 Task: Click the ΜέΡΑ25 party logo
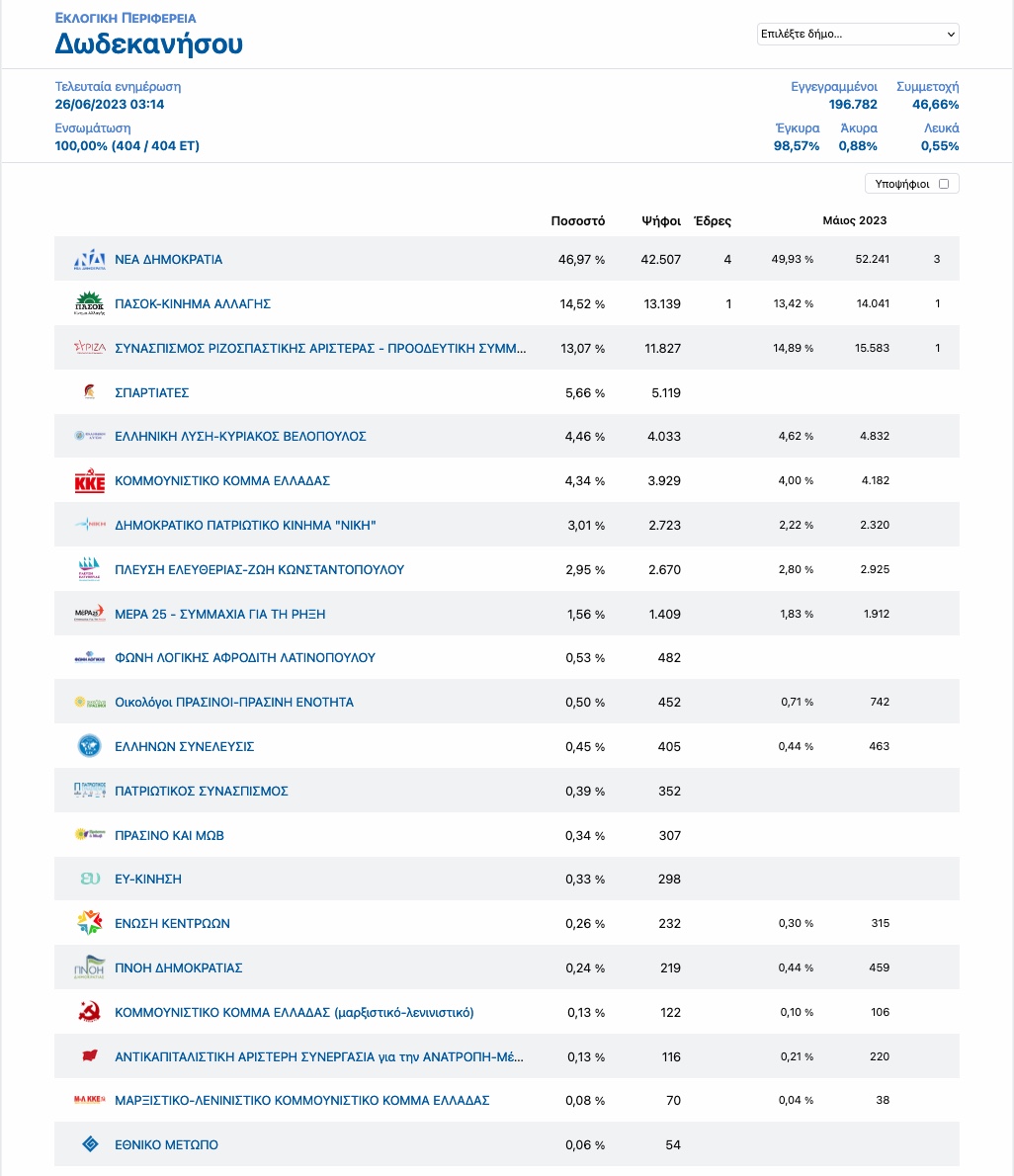pos(89,614)
